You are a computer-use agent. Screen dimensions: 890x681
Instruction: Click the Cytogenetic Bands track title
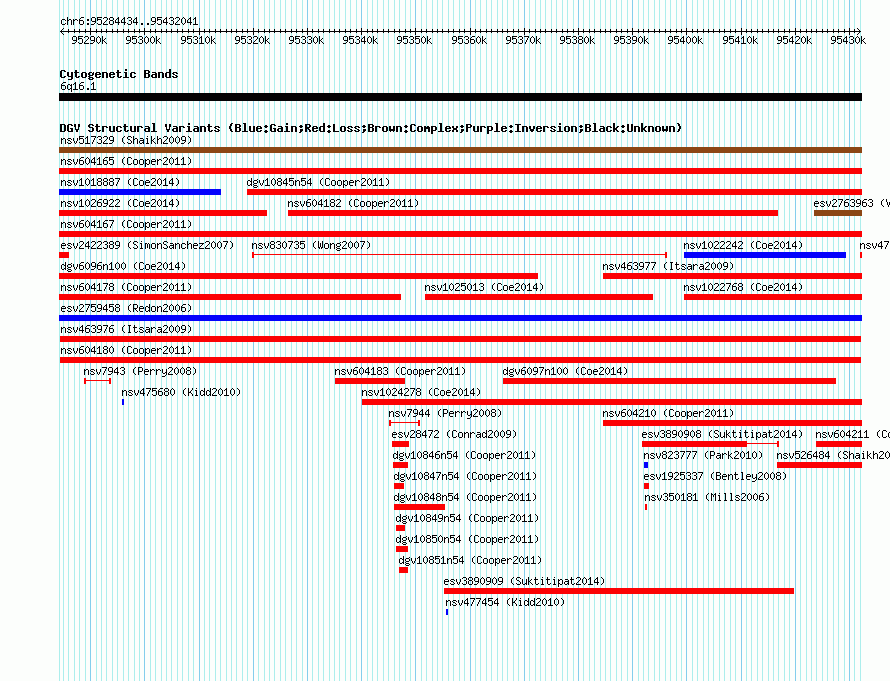(119, 74)
